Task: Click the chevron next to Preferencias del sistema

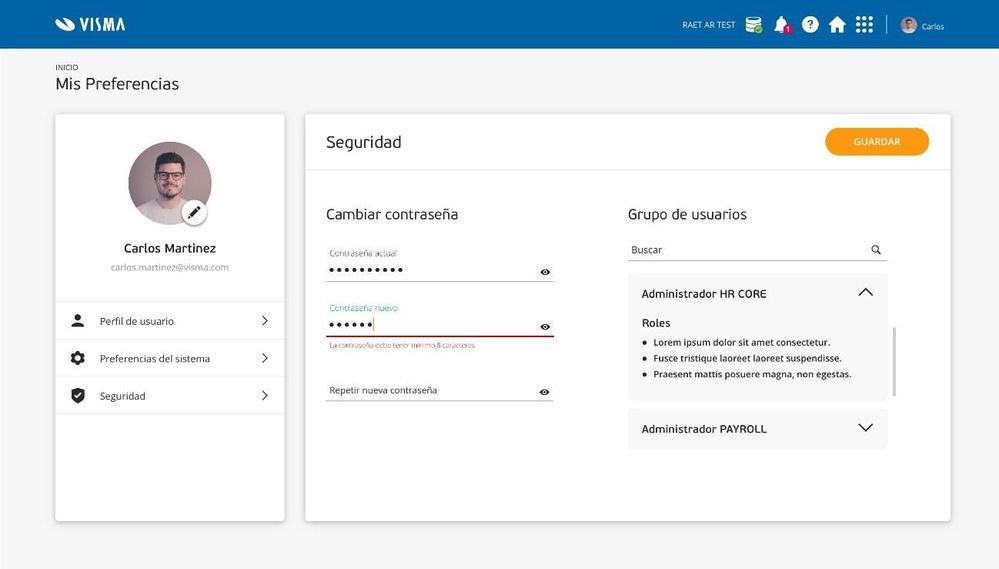Action: [264, 358]
